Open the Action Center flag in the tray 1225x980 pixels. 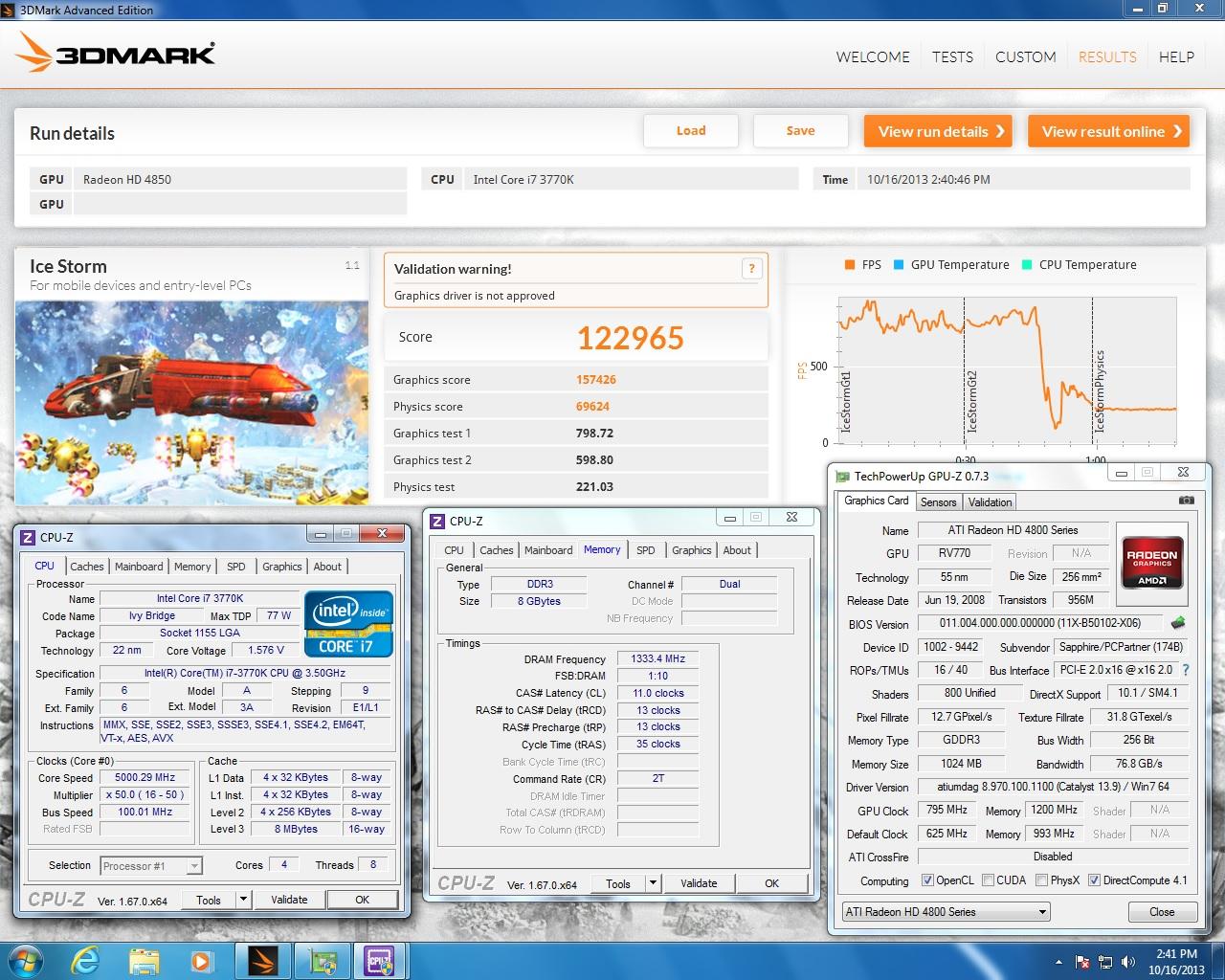1083,961
